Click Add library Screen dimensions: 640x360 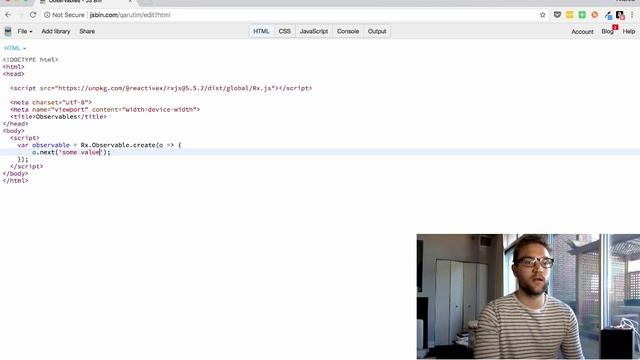coord(56,31)
